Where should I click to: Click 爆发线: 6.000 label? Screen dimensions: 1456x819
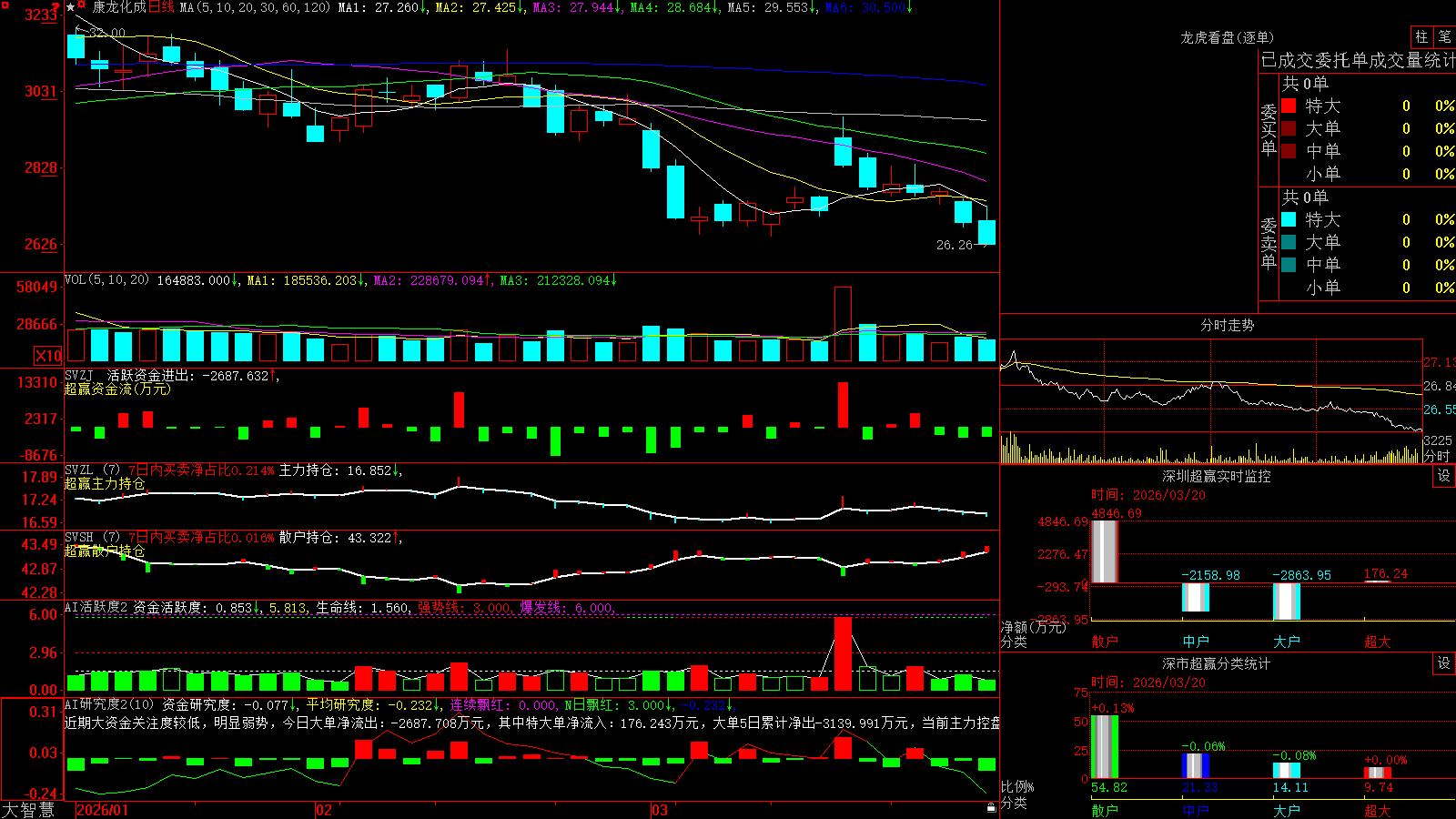[x=567, y=607]
